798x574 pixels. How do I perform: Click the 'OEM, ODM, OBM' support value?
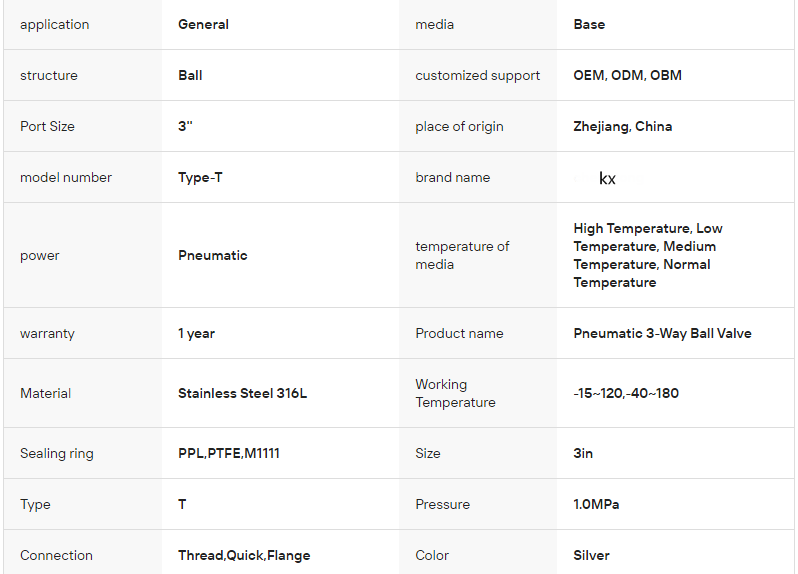[x=627, y=75]
